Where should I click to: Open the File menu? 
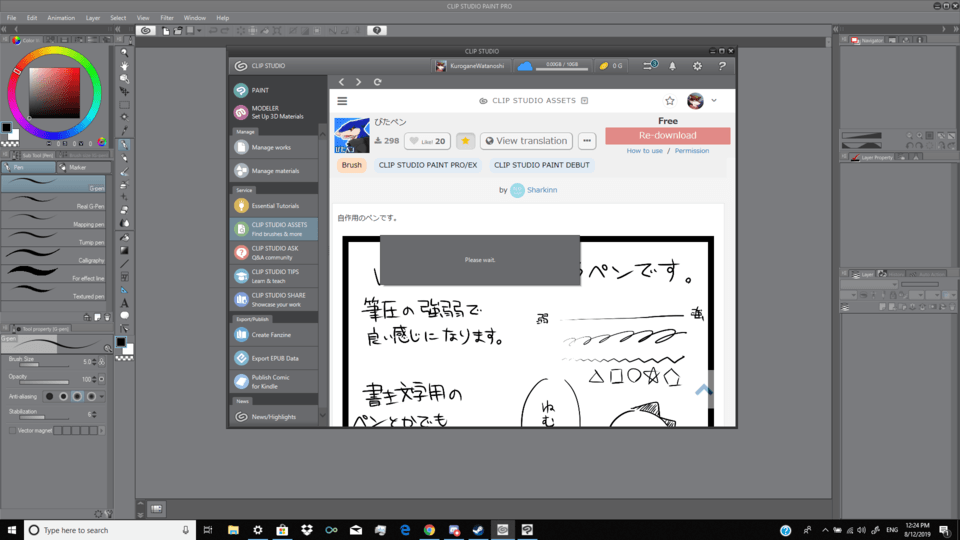12,18
